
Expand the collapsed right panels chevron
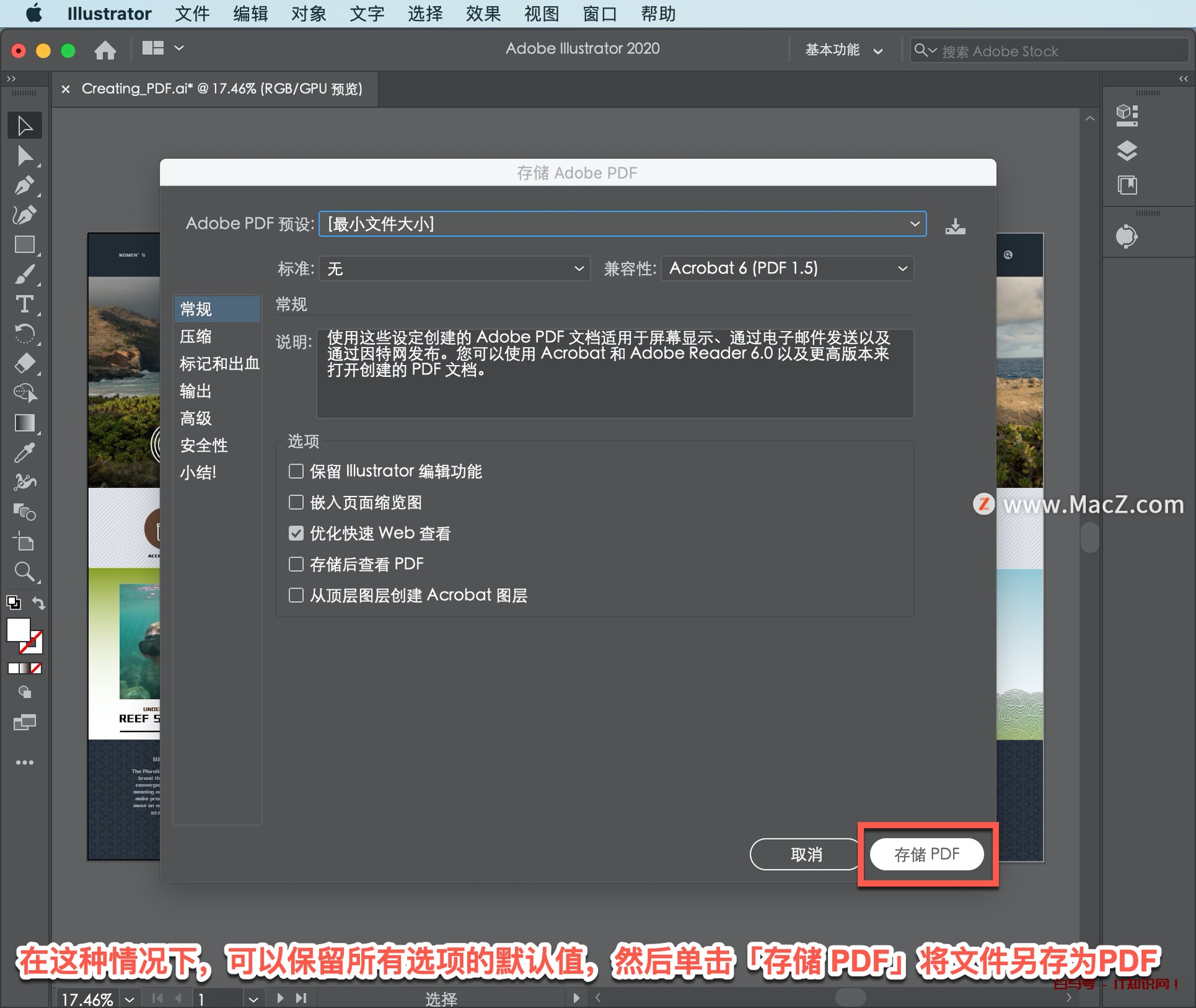coord(1184,78)
